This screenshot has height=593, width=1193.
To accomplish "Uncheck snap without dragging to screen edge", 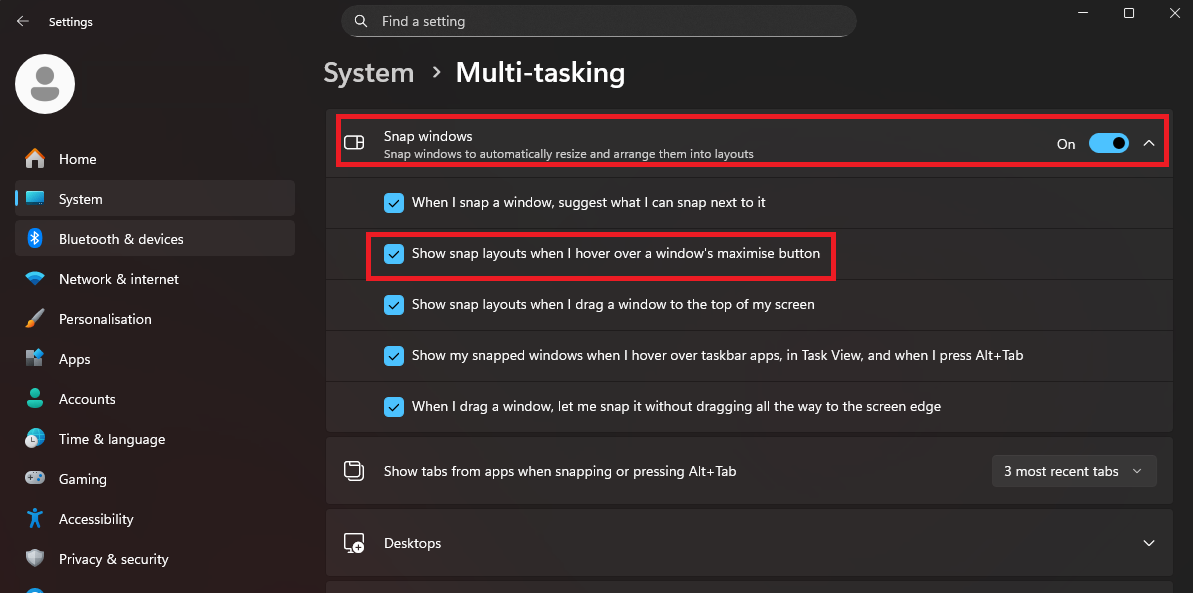I will coord(393,406).
